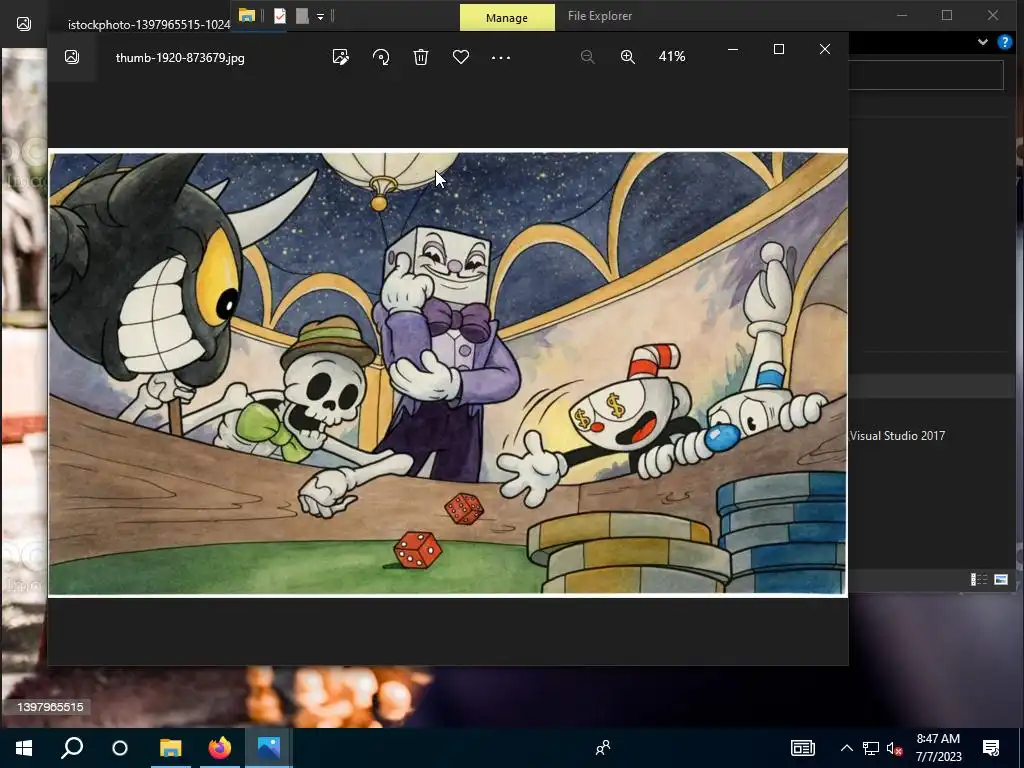Launch Firefox from taskbar

(219, 748)
